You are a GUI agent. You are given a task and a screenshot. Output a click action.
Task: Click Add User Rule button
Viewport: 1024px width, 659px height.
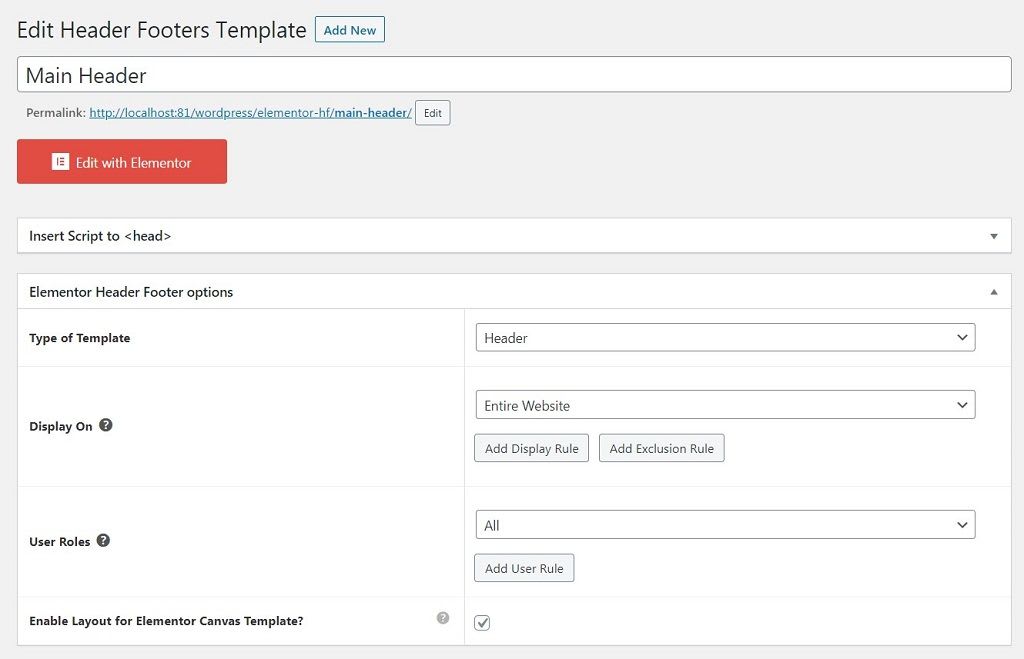click(x=524, y=568)
